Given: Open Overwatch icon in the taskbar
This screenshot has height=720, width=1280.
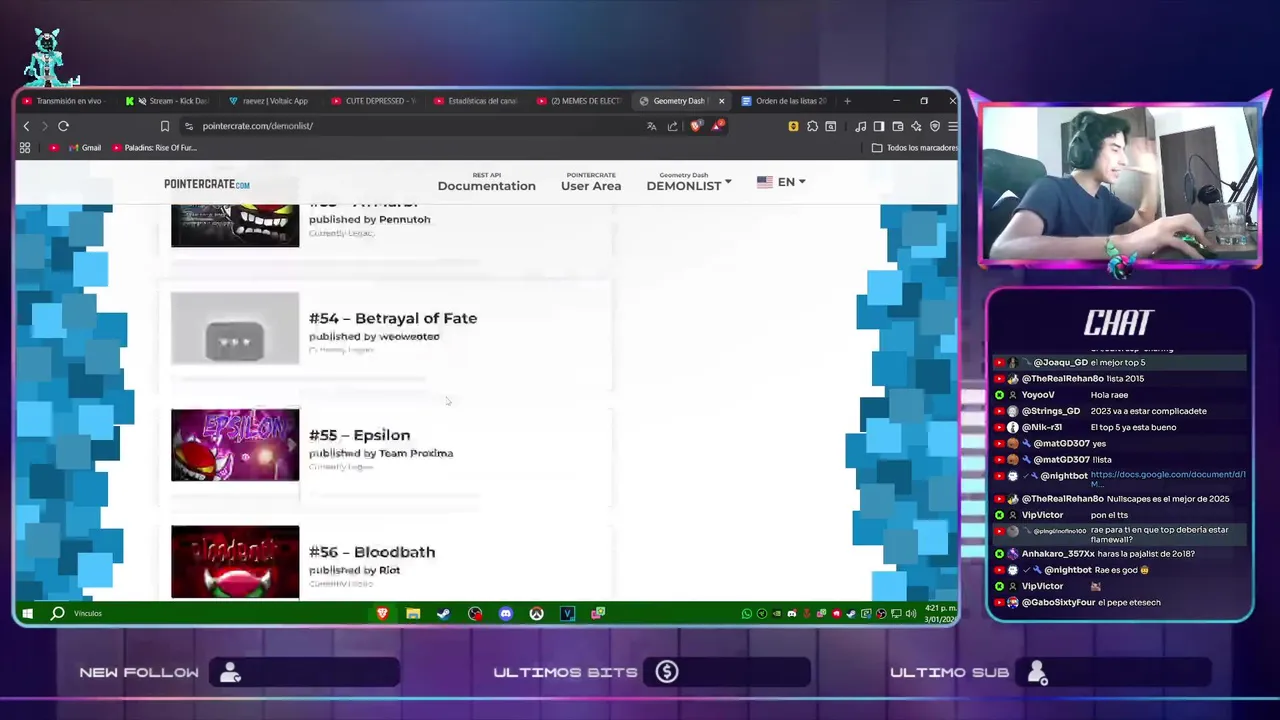Looking at the screenshot, I should pos(537,613).
